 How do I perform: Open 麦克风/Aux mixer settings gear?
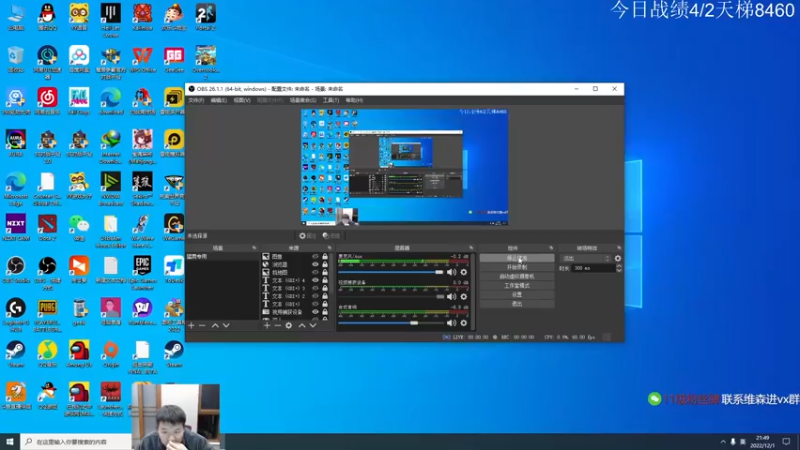click(x=464, y=272)
